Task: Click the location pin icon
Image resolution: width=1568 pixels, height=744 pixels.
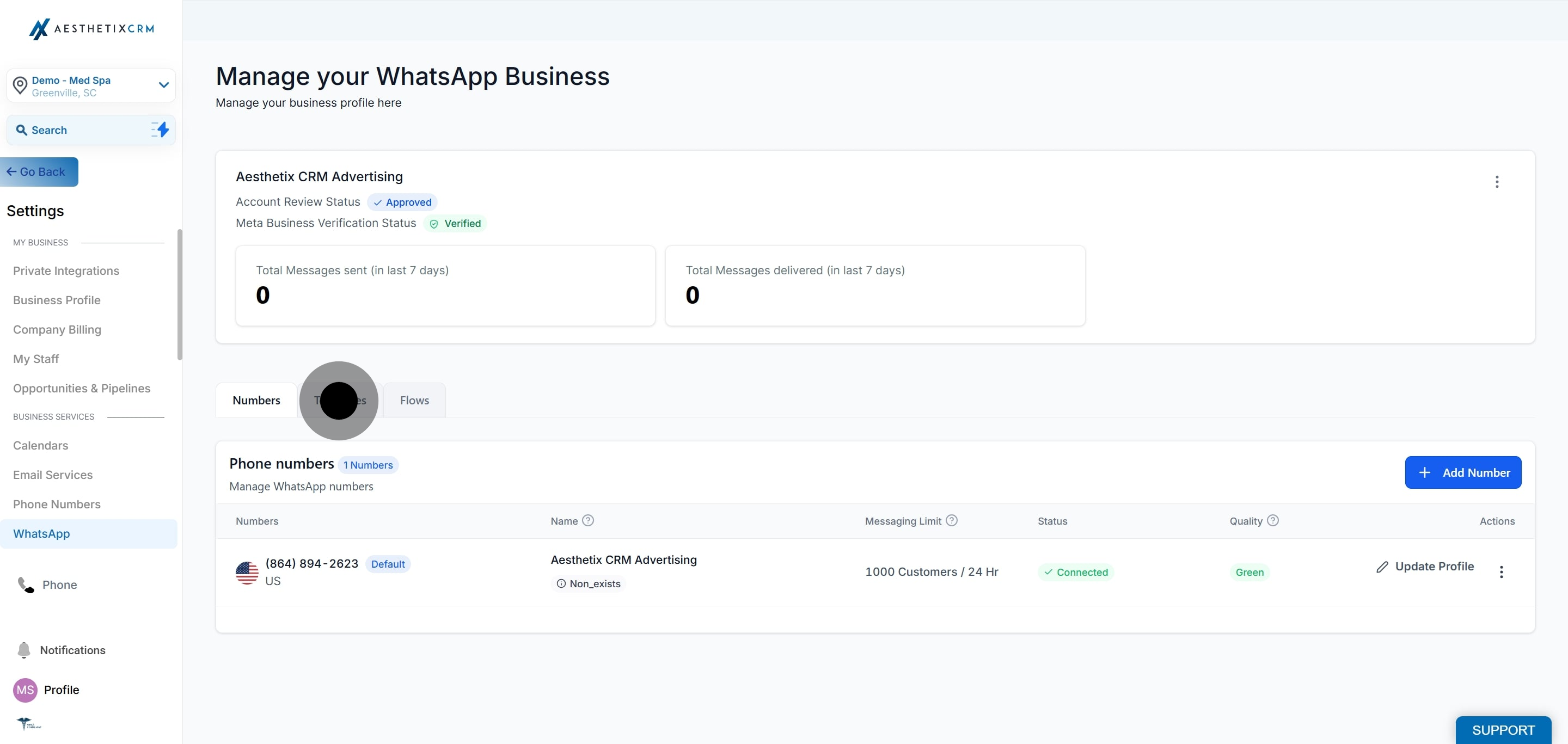Action: click(20, 85)
